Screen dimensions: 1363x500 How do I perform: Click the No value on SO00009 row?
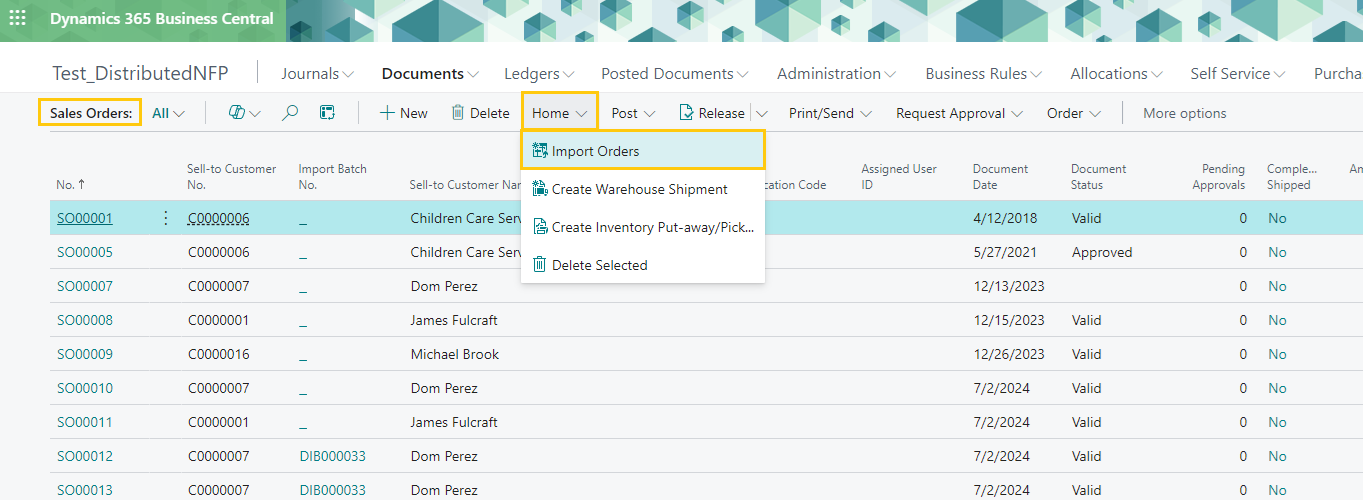point(1277,354)
